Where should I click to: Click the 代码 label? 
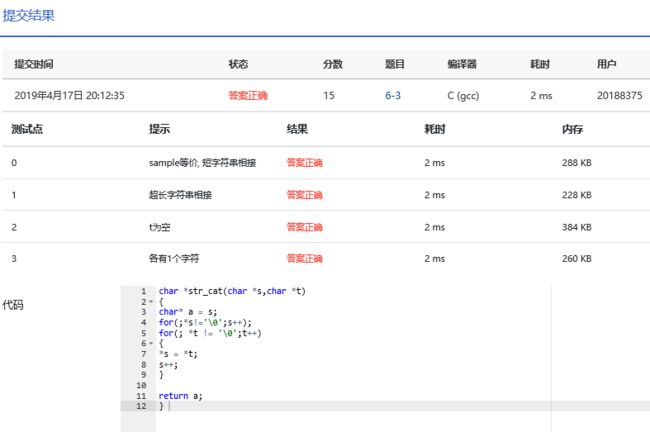13,305
